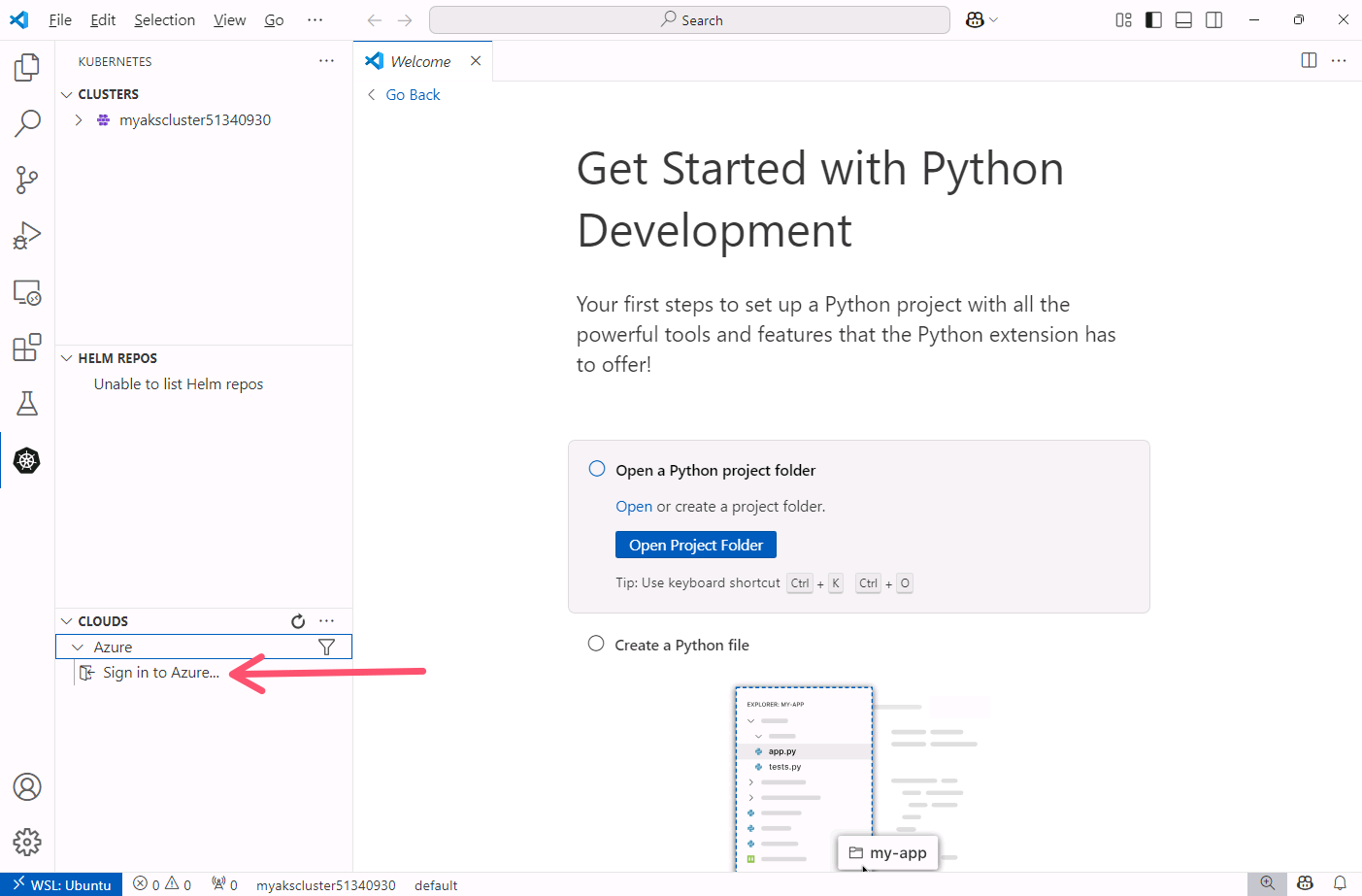Click the Go Back link
The height and width of the screenshot is (896, 1362).
pyautogui.click(x=413, y=95)
